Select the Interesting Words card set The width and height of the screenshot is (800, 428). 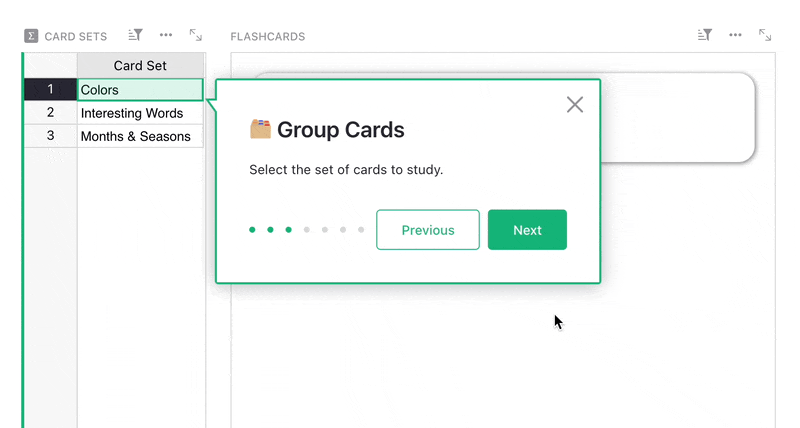(140, 113)
